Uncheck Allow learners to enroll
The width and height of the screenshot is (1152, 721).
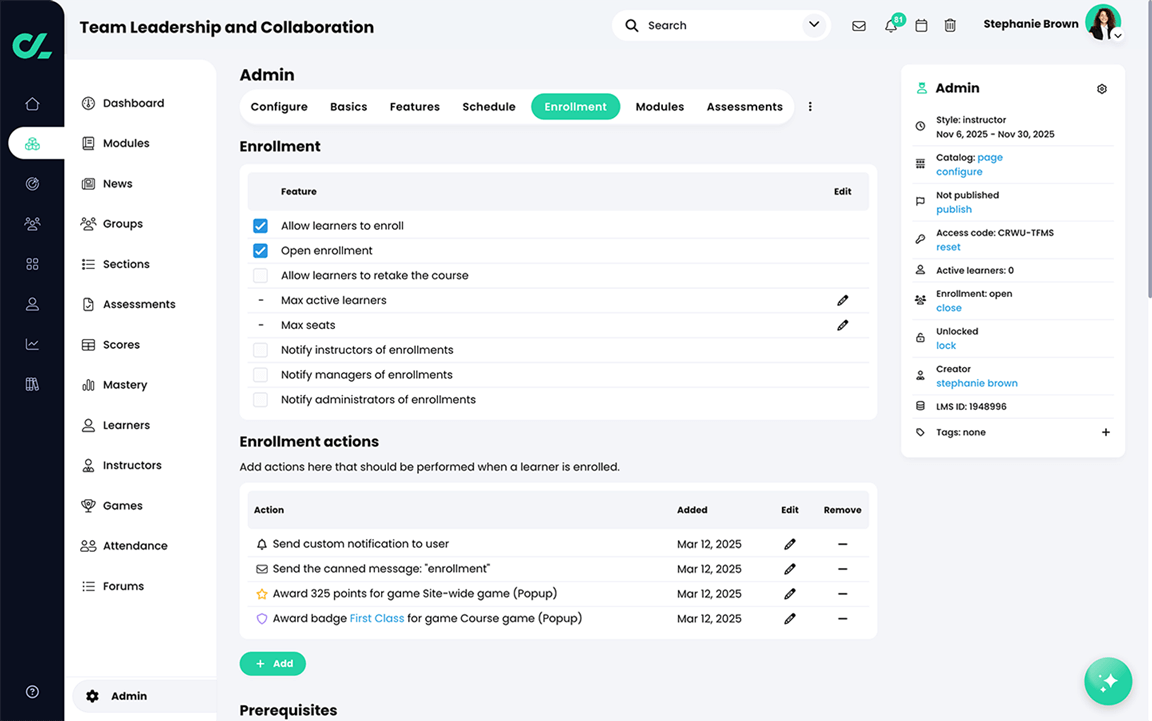point(260,225)
